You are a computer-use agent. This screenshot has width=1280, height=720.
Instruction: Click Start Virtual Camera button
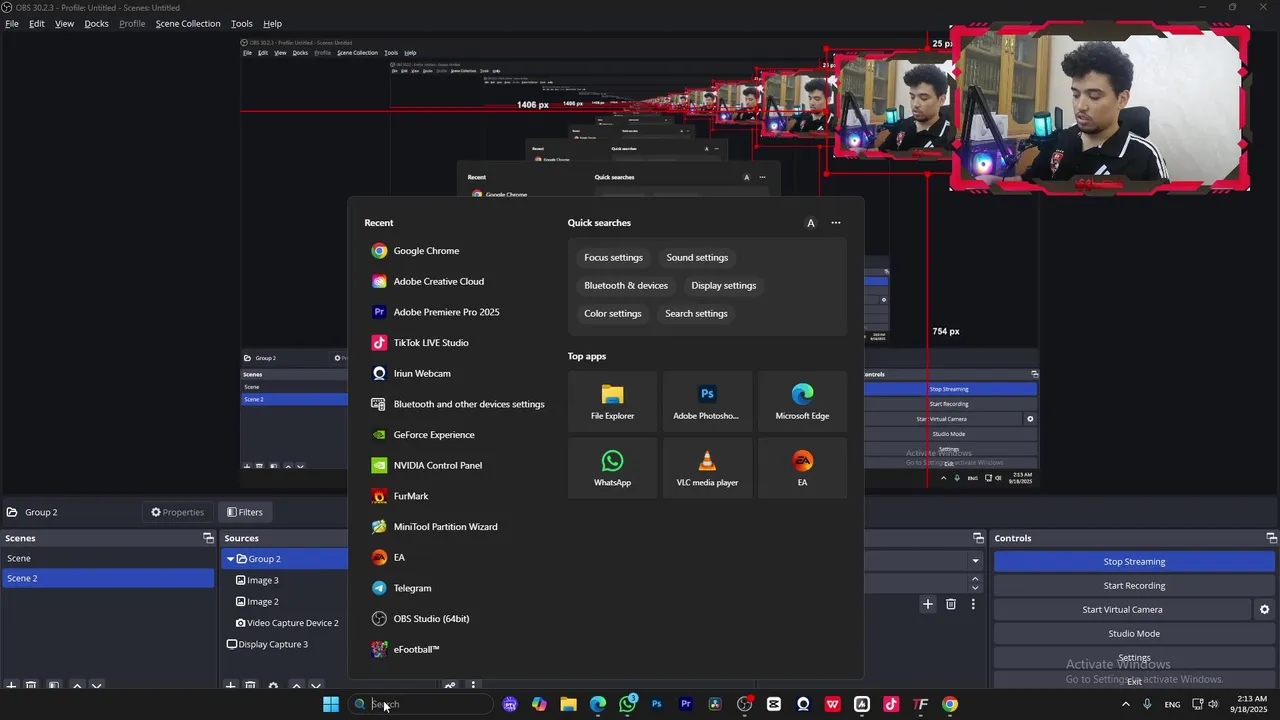click(1122, 610)
